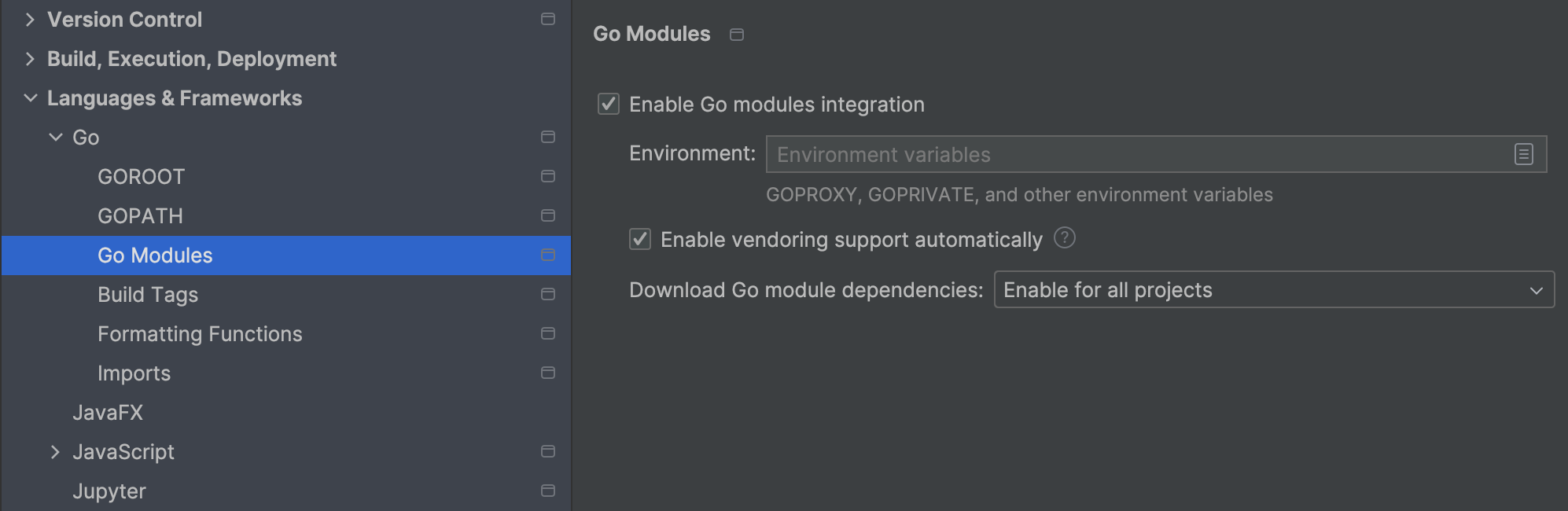Disable Enable vendoring support automatically
This screenshot has width=1568, height=511.
tap(639, 239)
